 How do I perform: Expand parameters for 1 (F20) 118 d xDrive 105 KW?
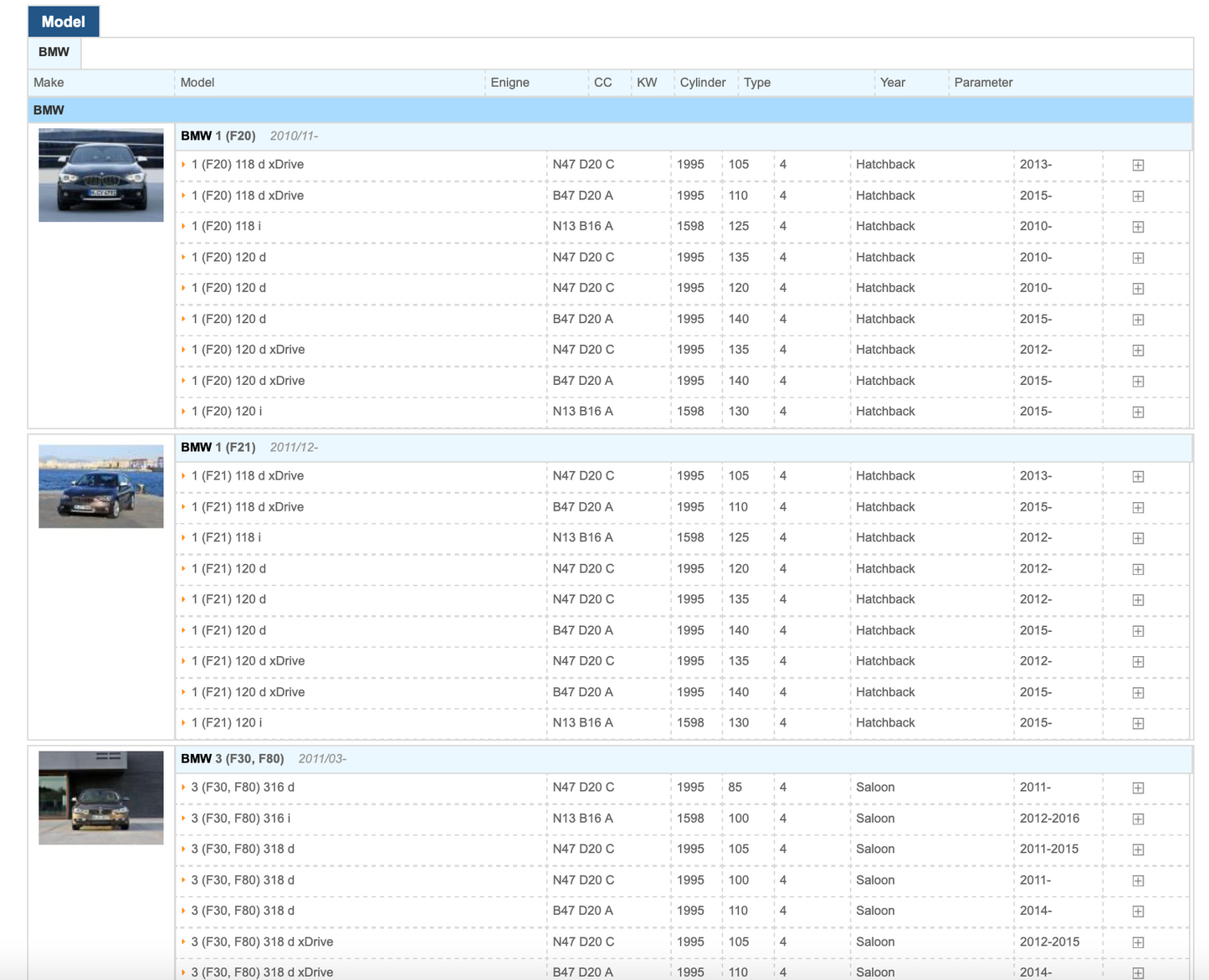1138,165
